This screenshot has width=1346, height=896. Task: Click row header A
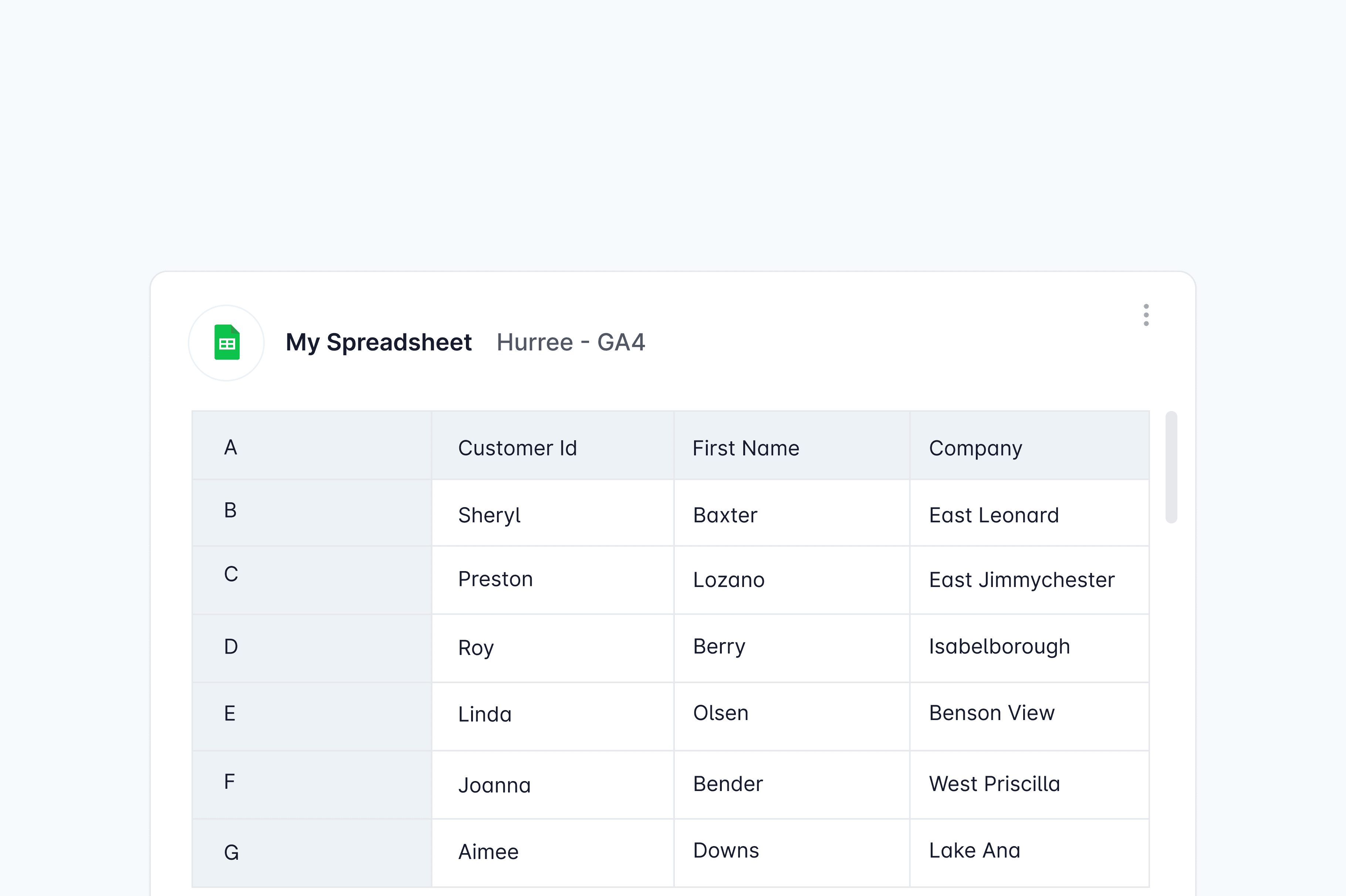coord(230,447)
